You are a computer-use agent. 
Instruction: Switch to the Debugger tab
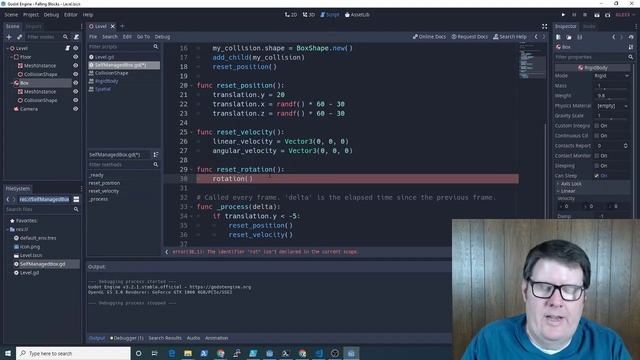pos(127,338)
